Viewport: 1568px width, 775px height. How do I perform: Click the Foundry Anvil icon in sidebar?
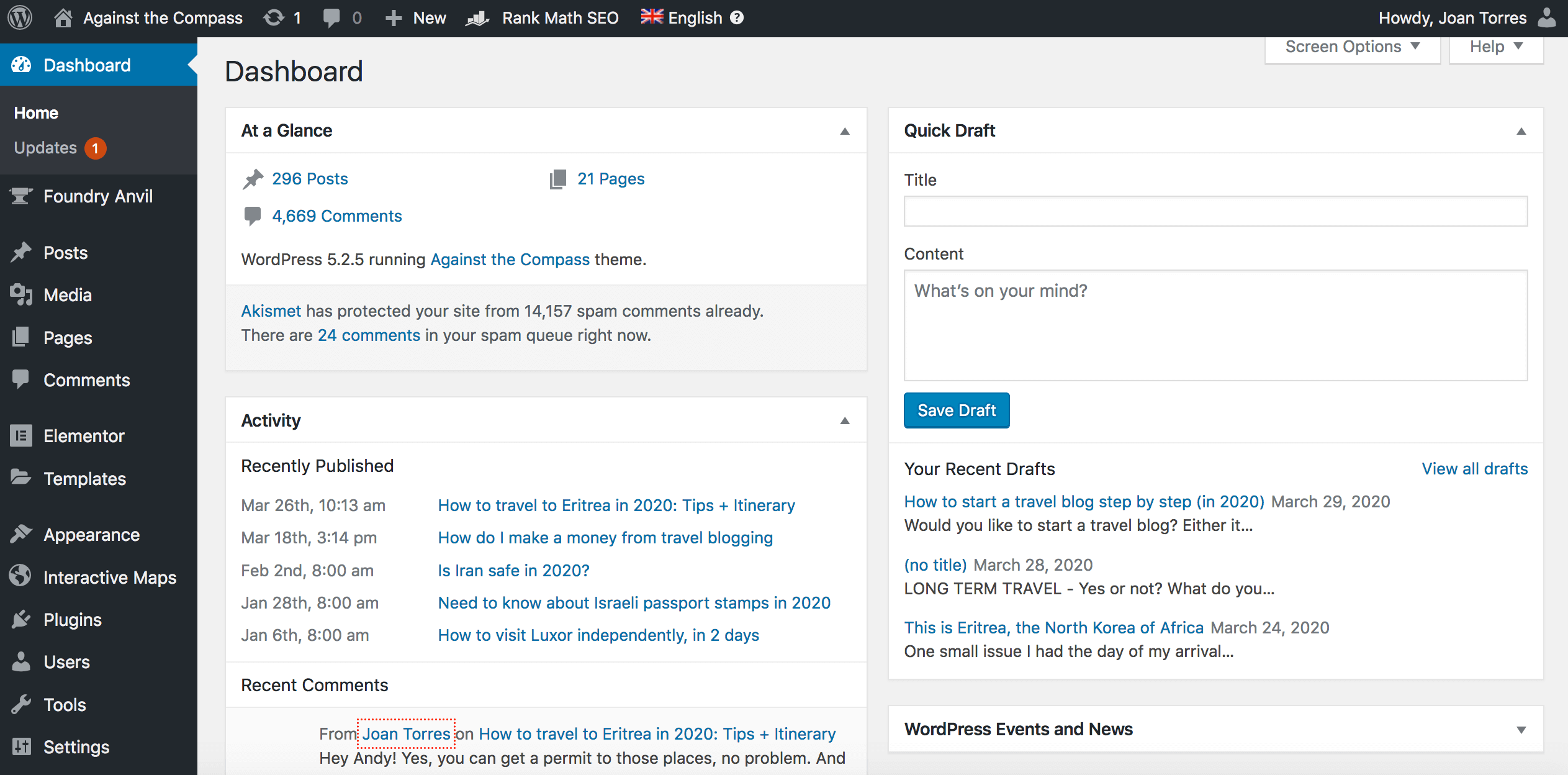point(20,196)
